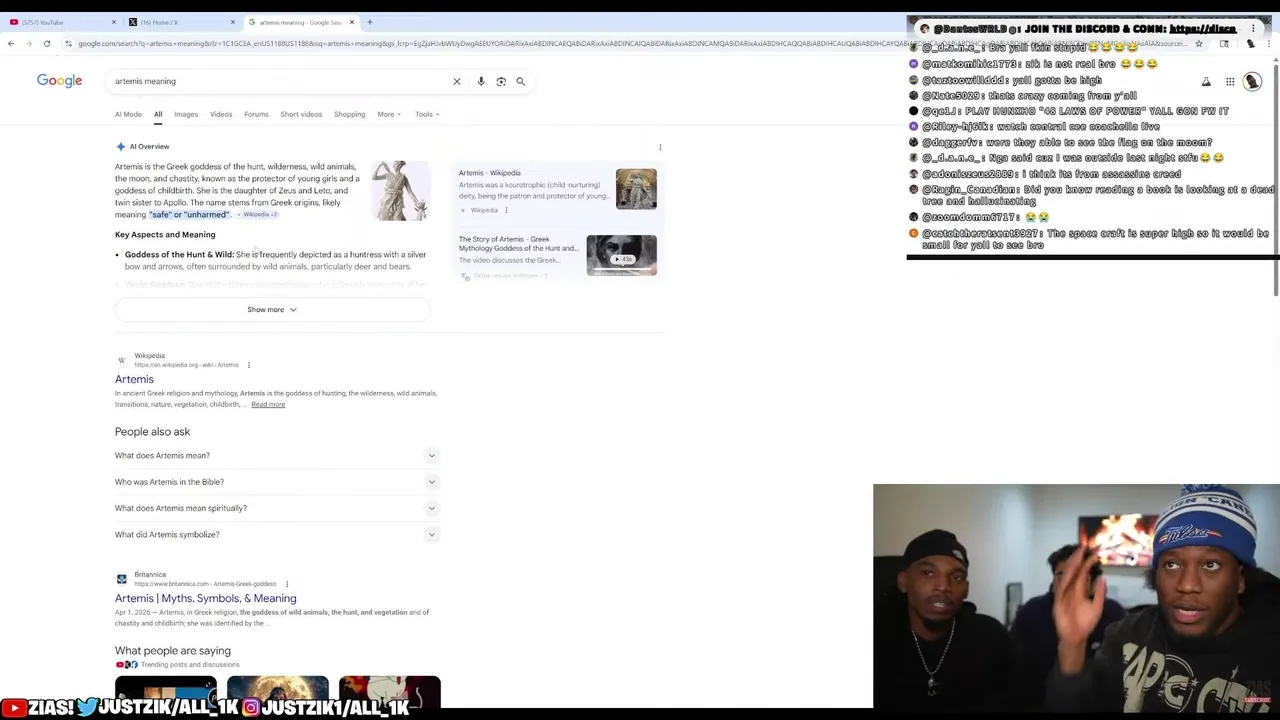1280x720 pixels.
Task: Open the extension icon next to bookmark star
Action: point(1224,44)
